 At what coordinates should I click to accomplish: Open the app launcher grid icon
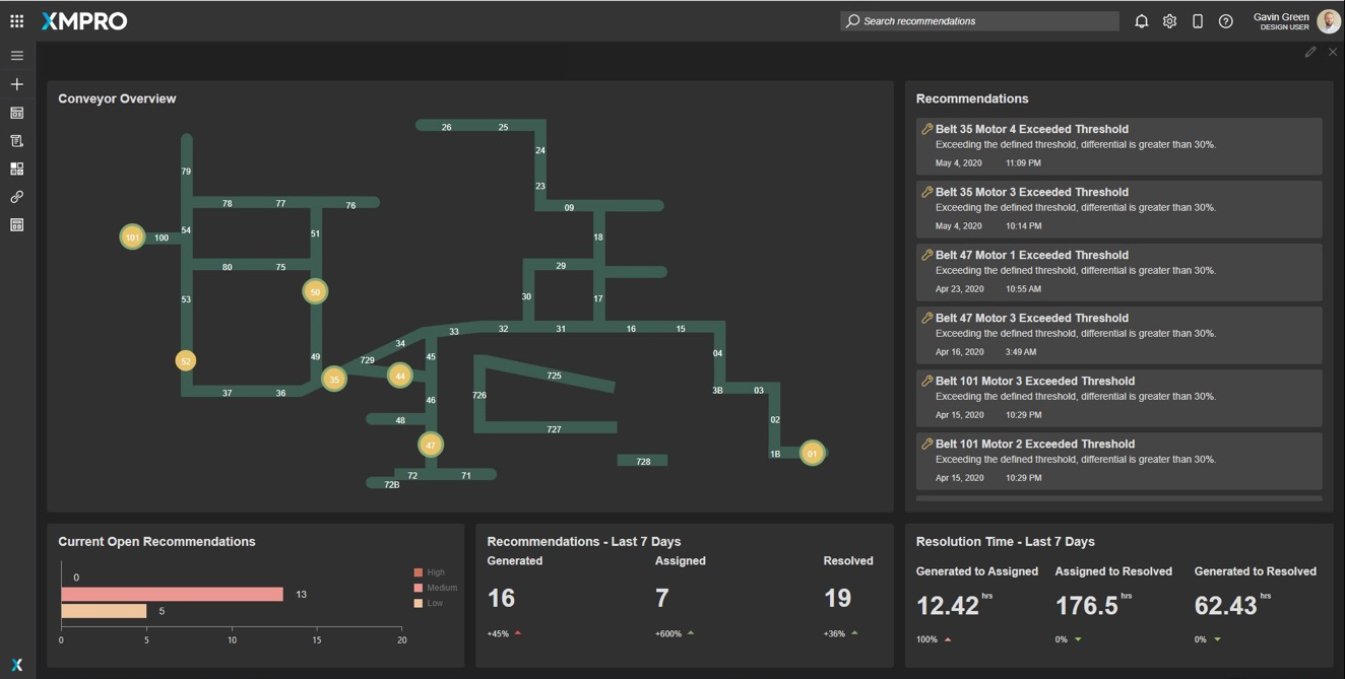pyautogui.click(x=17, y=21)
